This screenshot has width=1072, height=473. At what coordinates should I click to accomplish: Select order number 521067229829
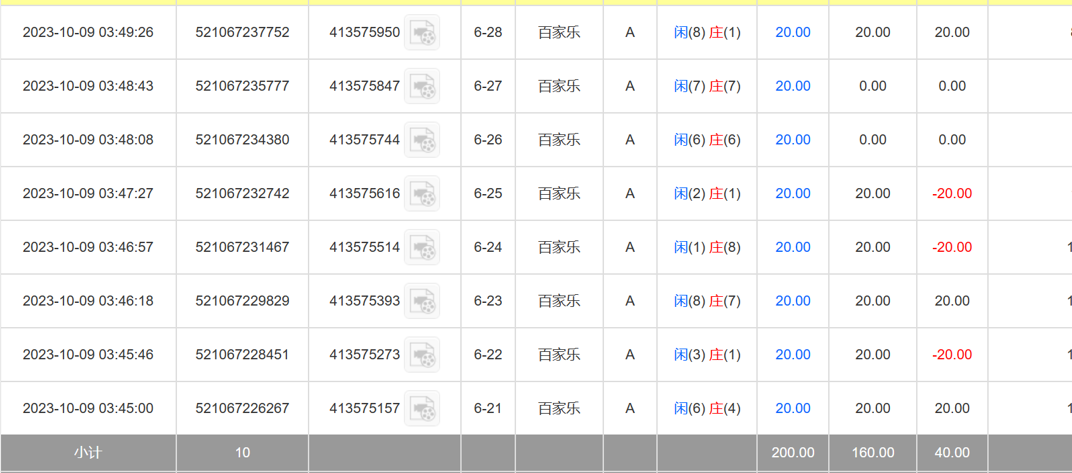pos(242,301)
